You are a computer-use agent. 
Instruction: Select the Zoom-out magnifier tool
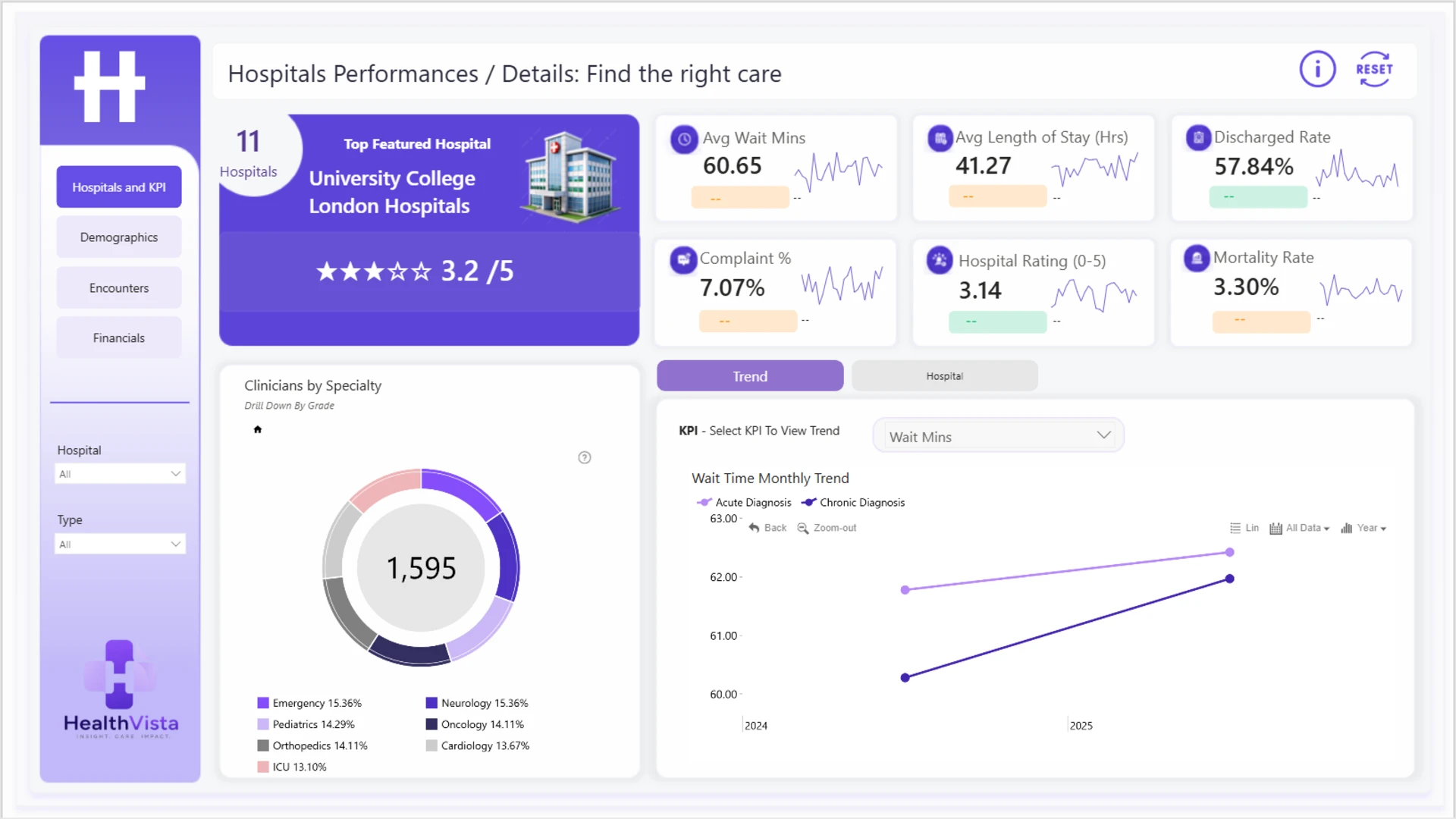pyautogui.click(x=802, y=528)
